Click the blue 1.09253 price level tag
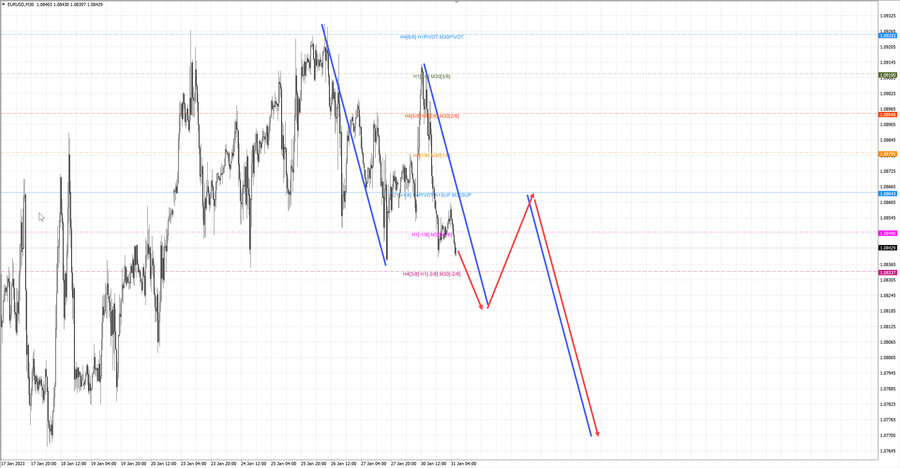900x468 pixels. 887,36
